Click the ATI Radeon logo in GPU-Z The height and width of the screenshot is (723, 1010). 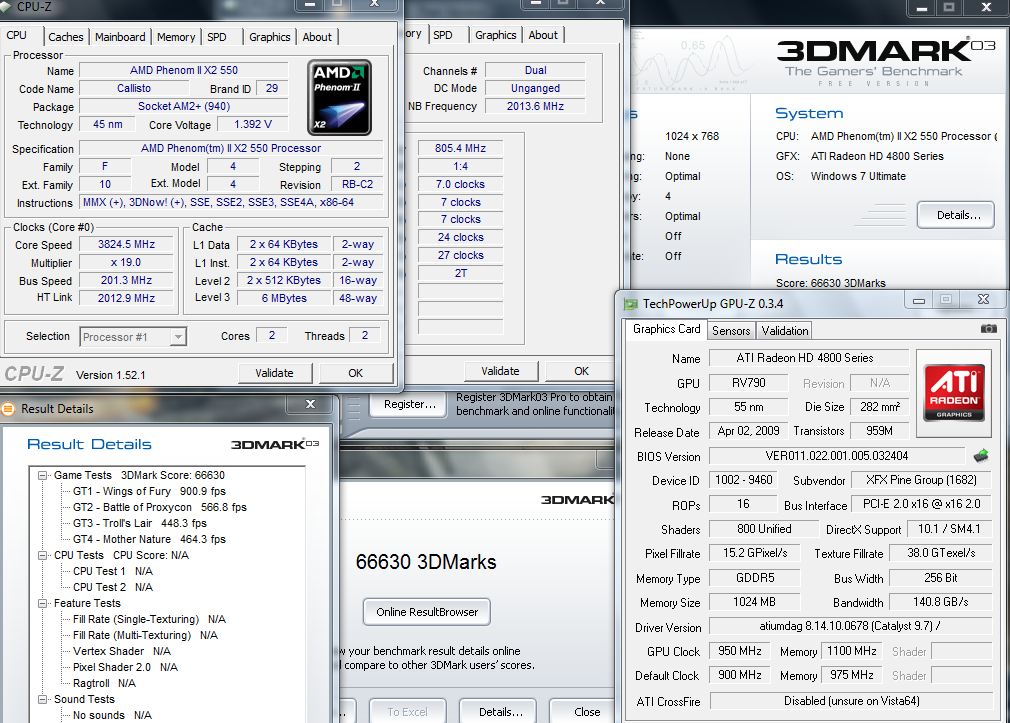point(953,392)
